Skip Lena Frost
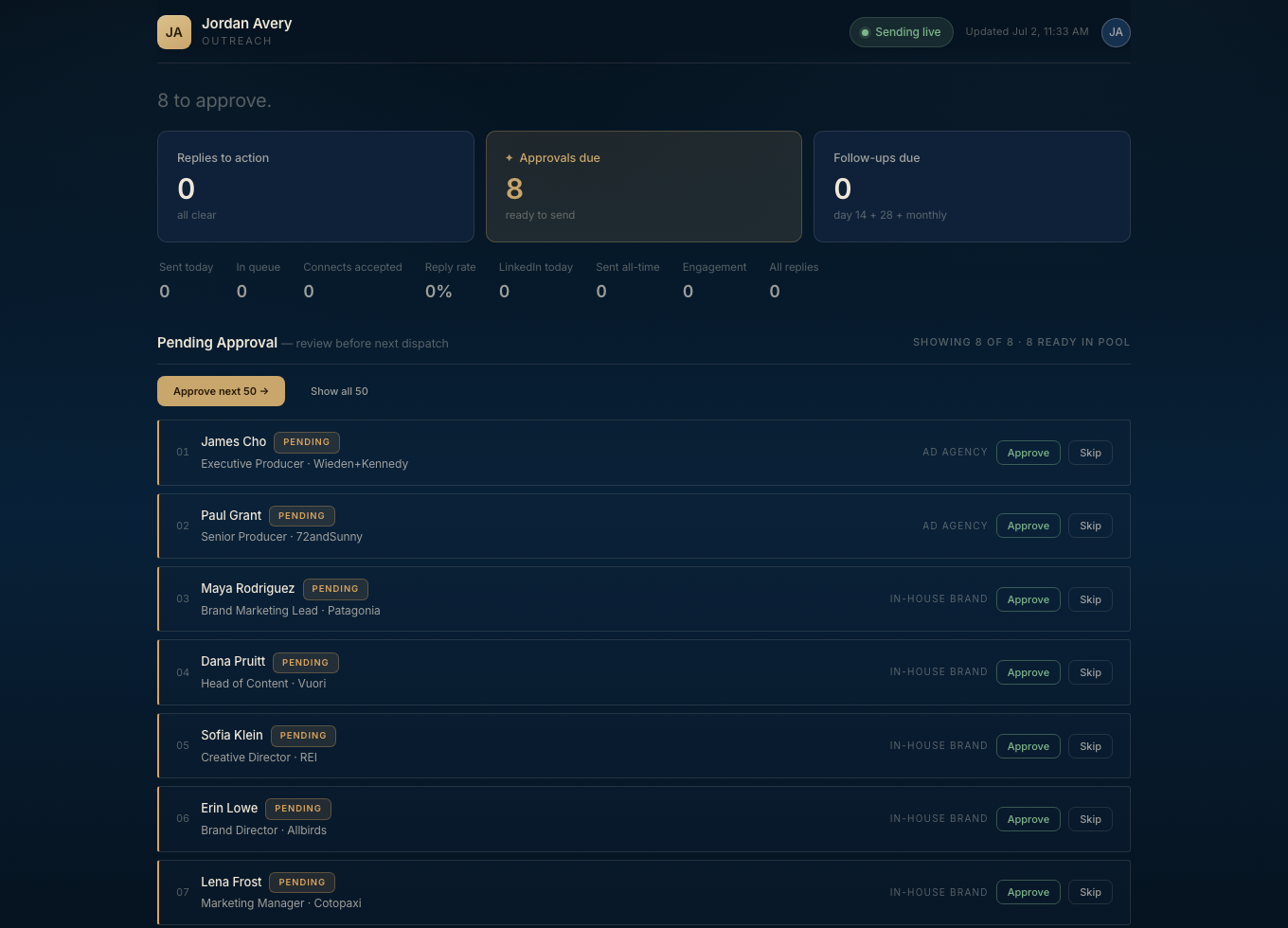 1090,892
